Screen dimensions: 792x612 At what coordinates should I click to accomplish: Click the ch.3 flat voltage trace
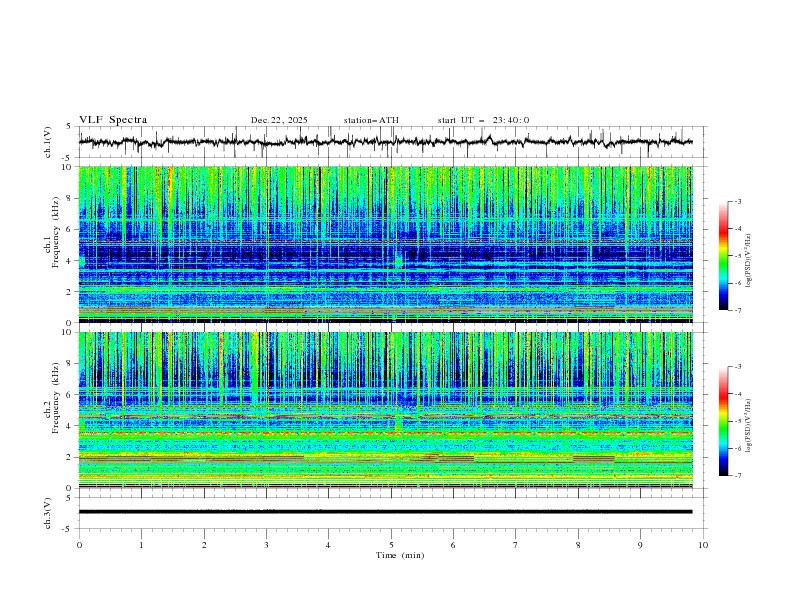pyautogui.click(x=385, y=512)
